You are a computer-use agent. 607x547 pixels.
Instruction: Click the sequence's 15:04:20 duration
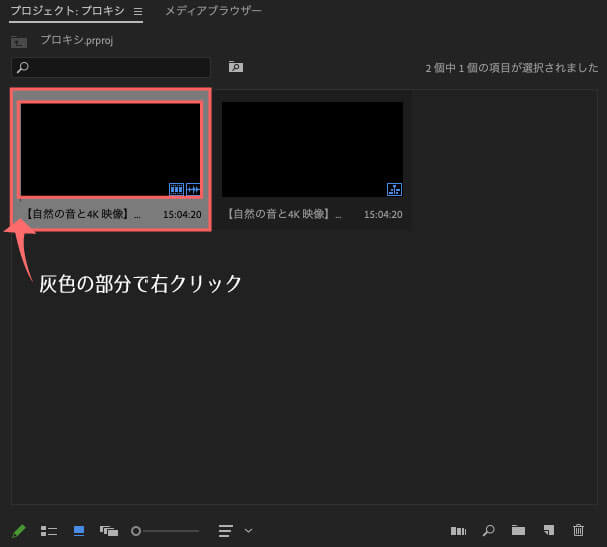click(x=383, y=214)
